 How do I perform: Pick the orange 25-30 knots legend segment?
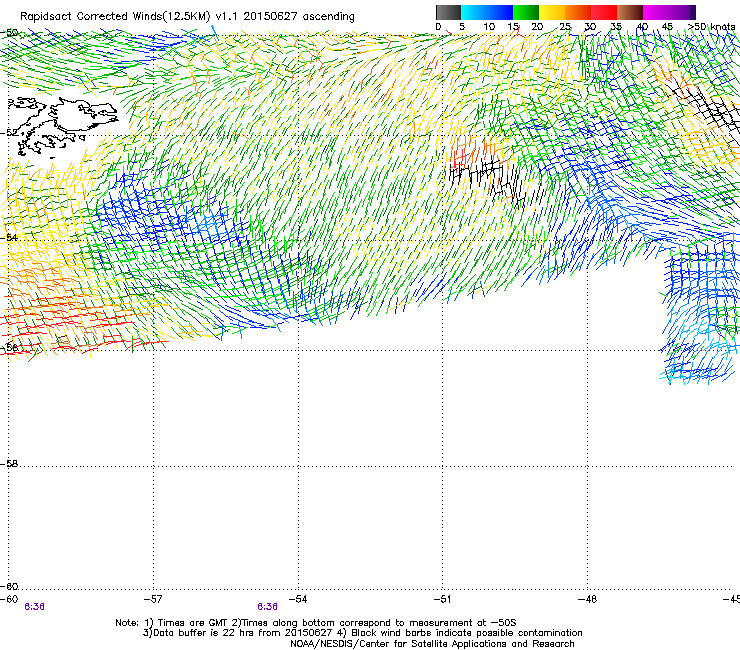point(578,12)
